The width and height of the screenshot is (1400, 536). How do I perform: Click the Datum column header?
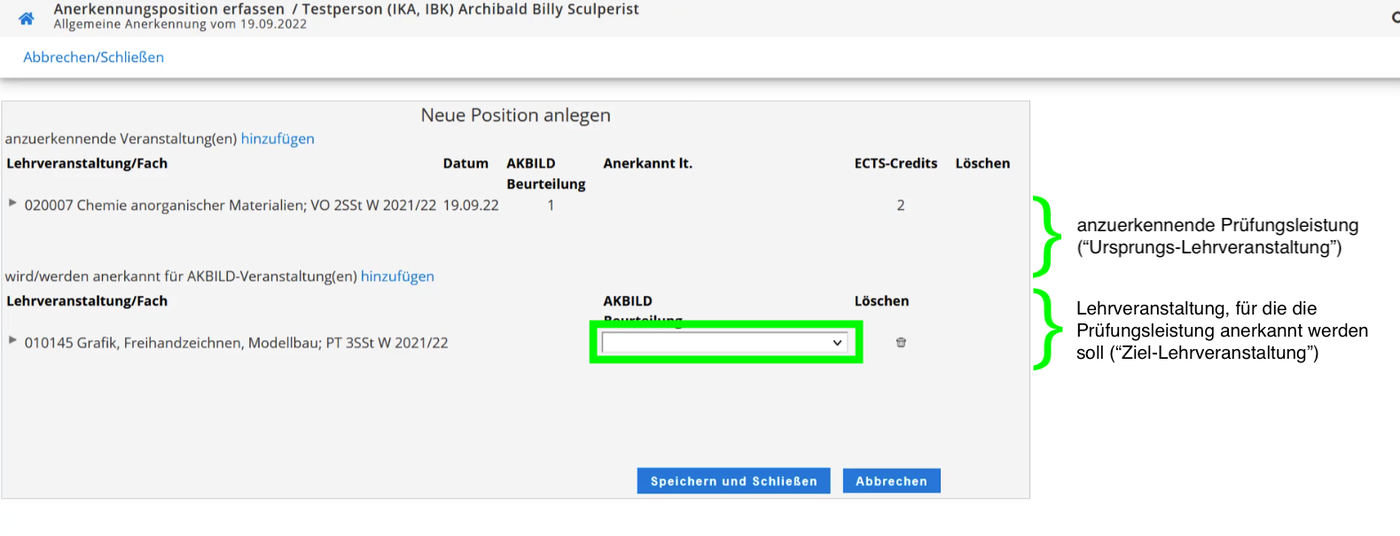(x=466, y=163)
